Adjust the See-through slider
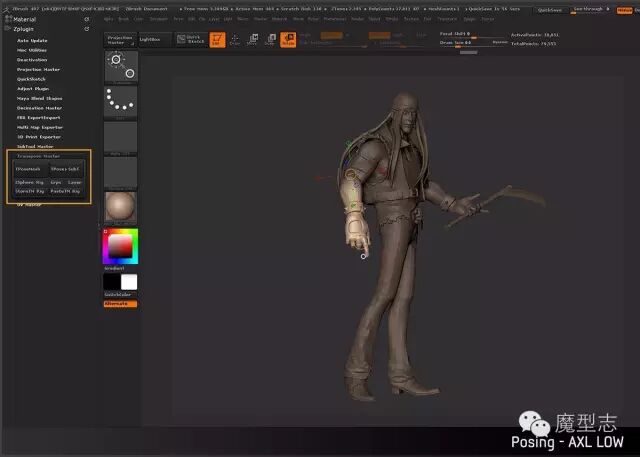 [x=591, y=10]
